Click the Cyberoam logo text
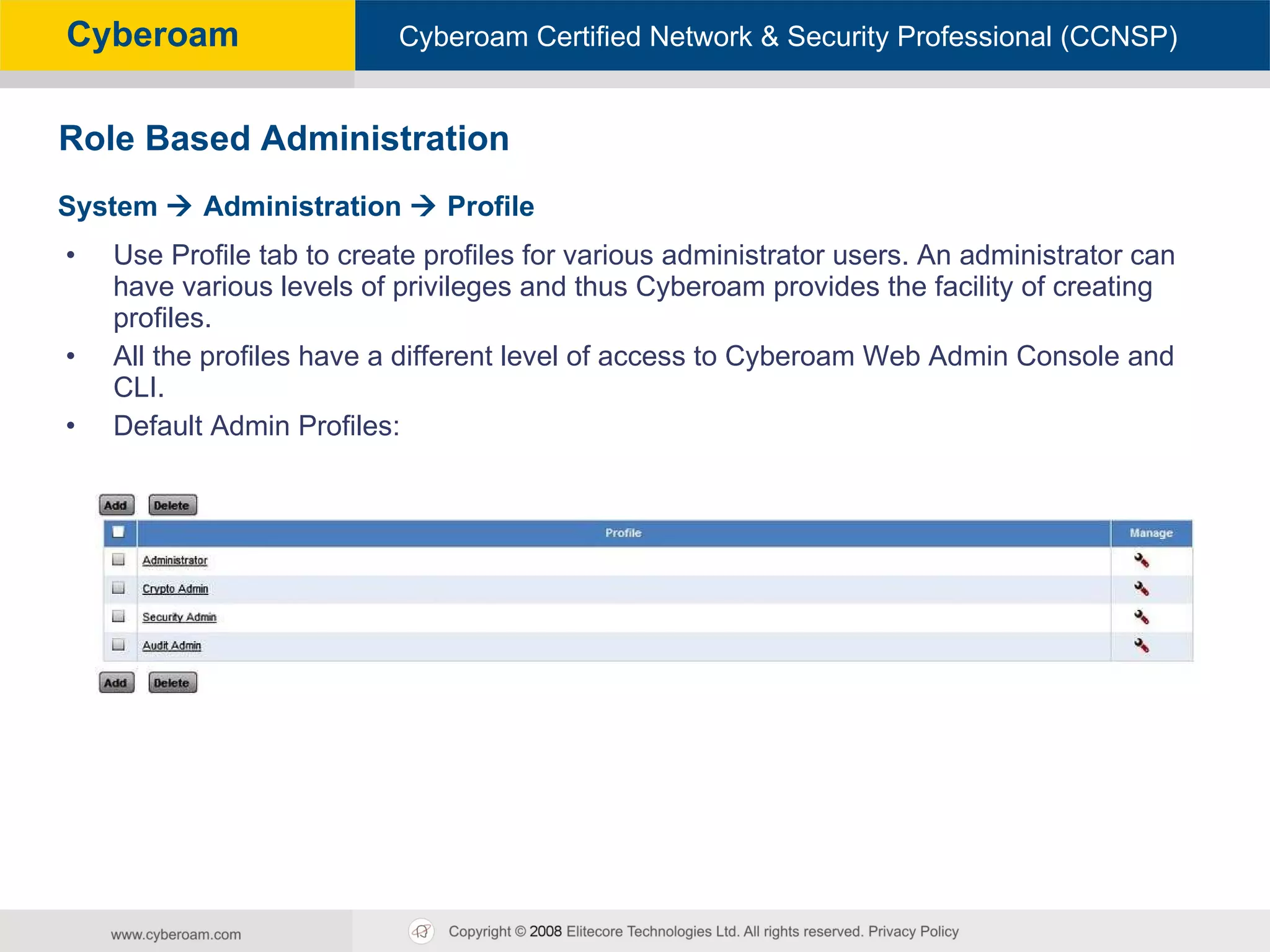Screen dimensions: 1270x952 153,35
